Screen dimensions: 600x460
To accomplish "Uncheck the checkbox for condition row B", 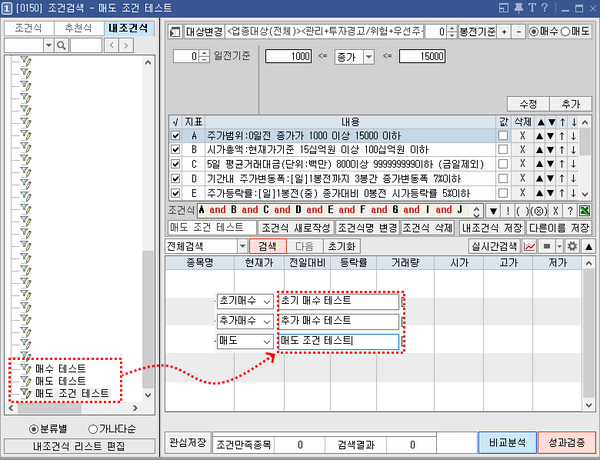I will 176,149.
